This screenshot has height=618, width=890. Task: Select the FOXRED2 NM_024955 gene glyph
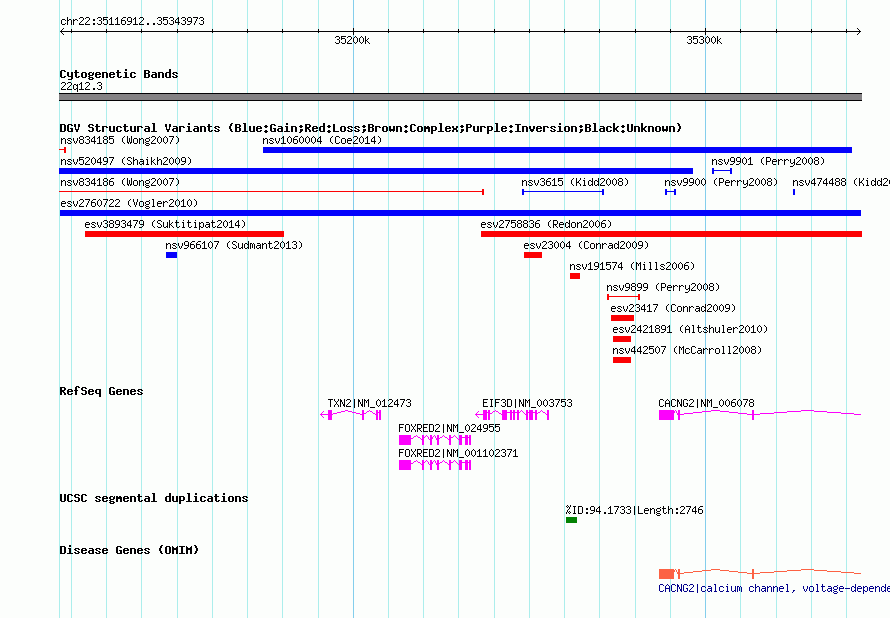tap(435, 440)
